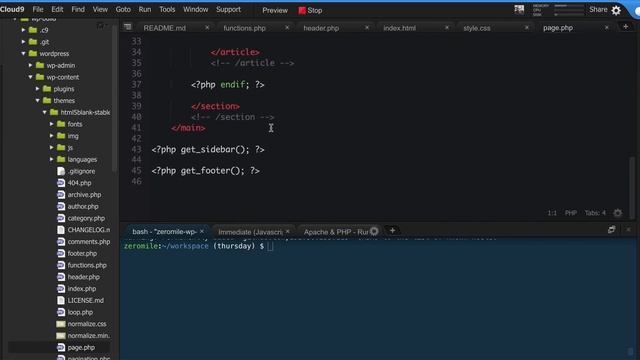Expand the plugins folder
Viewport: 640px width, 360px height.
pos(38,89)
